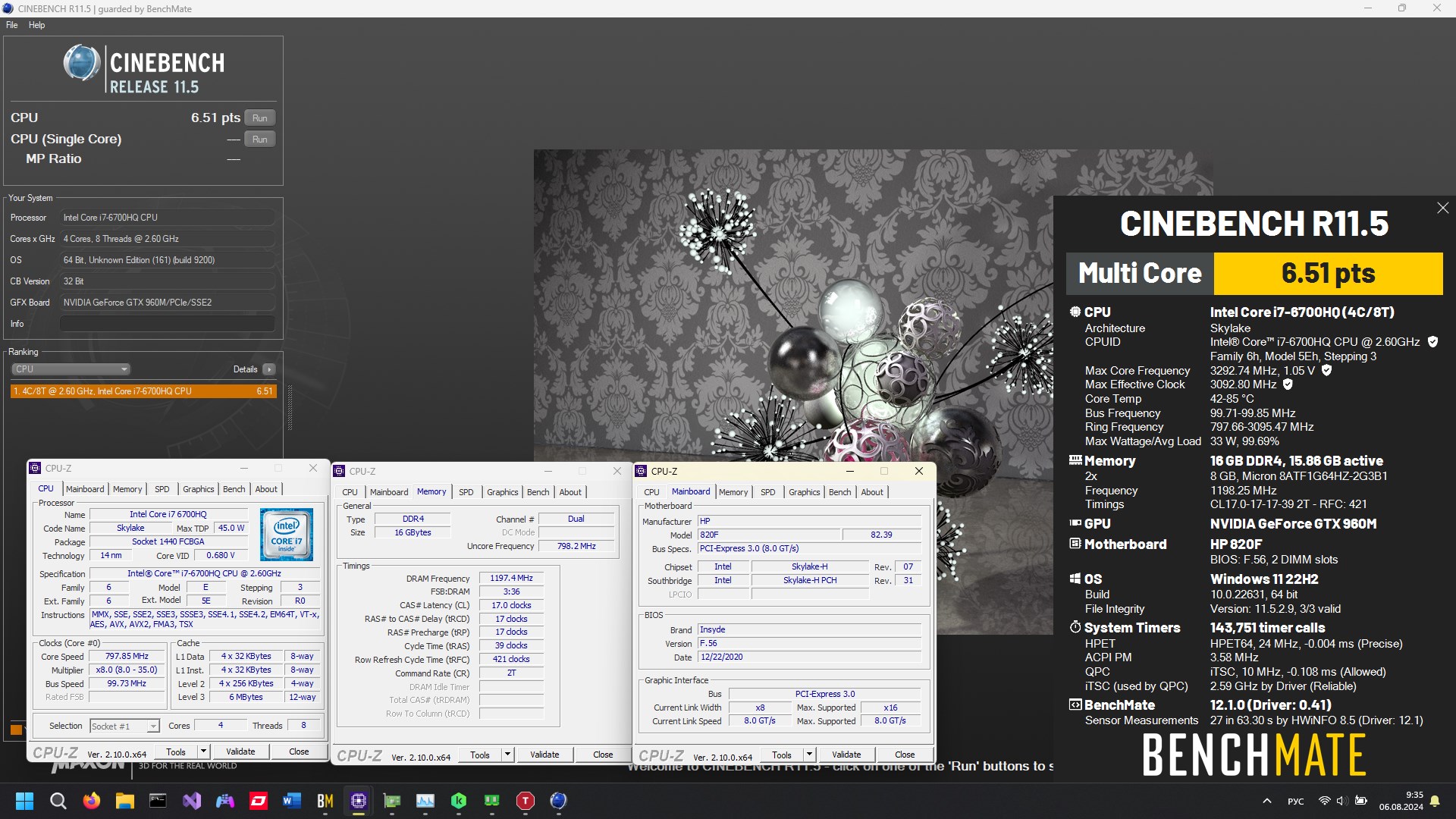
Task: Switch to BenchMate BM taskbar icon
Action: (x=325, y=801)
